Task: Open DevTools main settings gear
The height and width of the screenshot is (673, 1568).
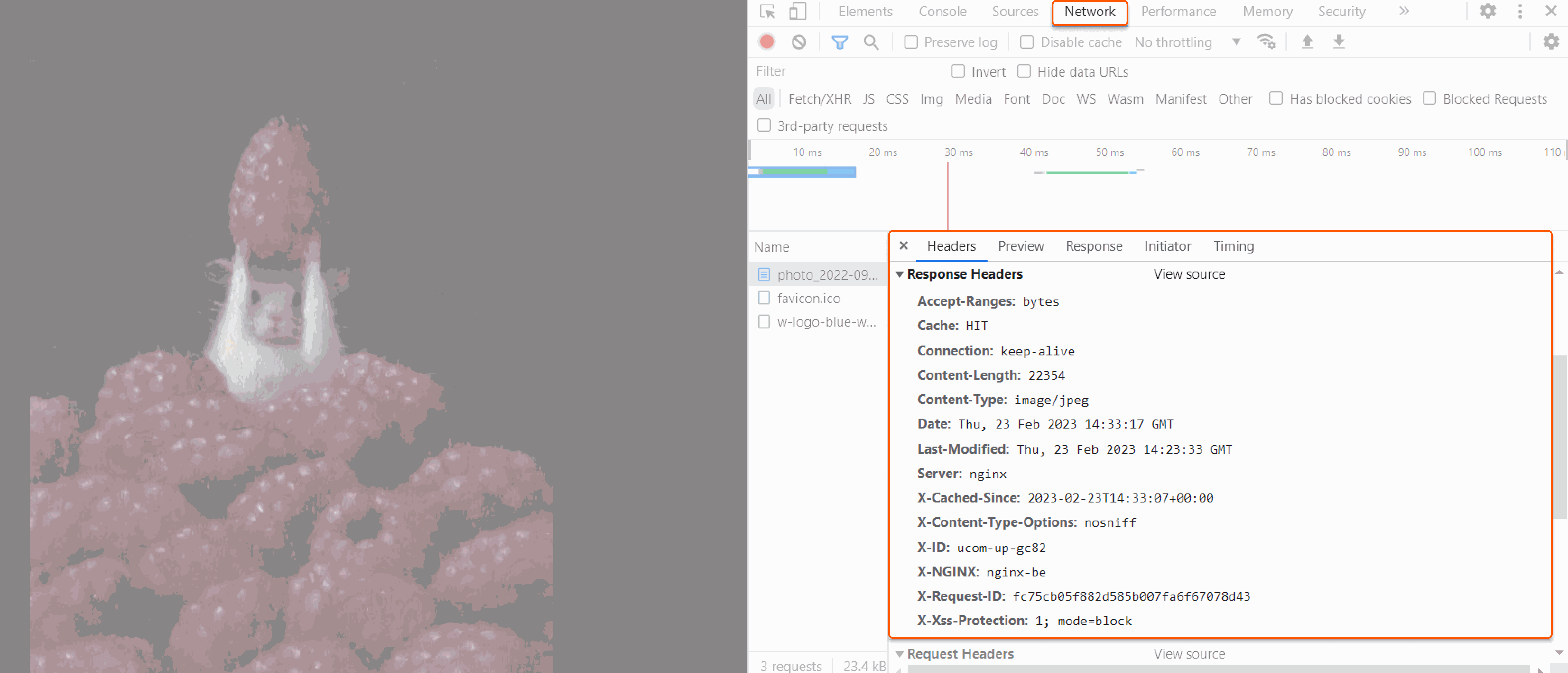Action: tap(1488, 12)
